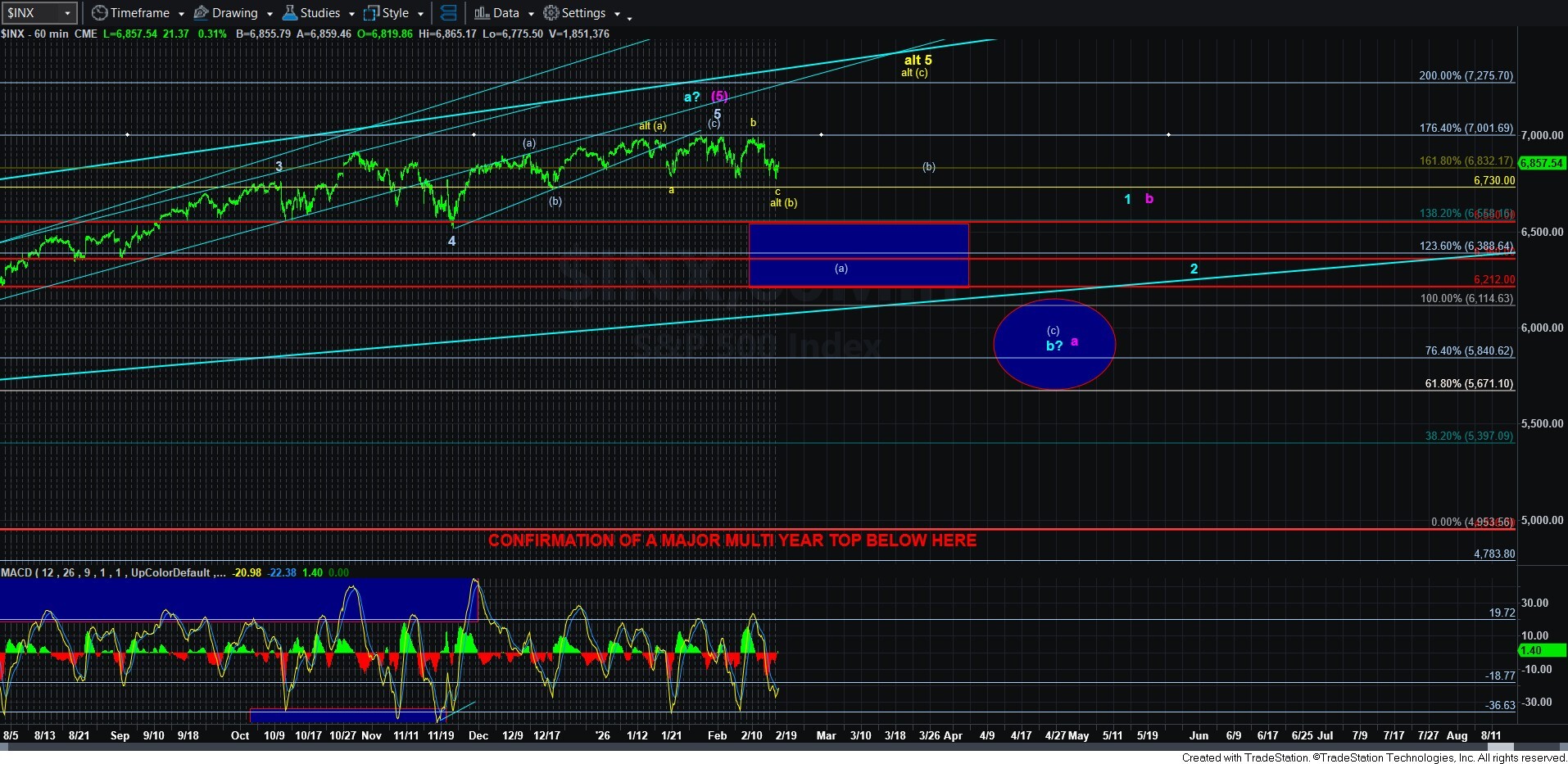
Task: Click the Data bar chart icon
Action: 482,13
